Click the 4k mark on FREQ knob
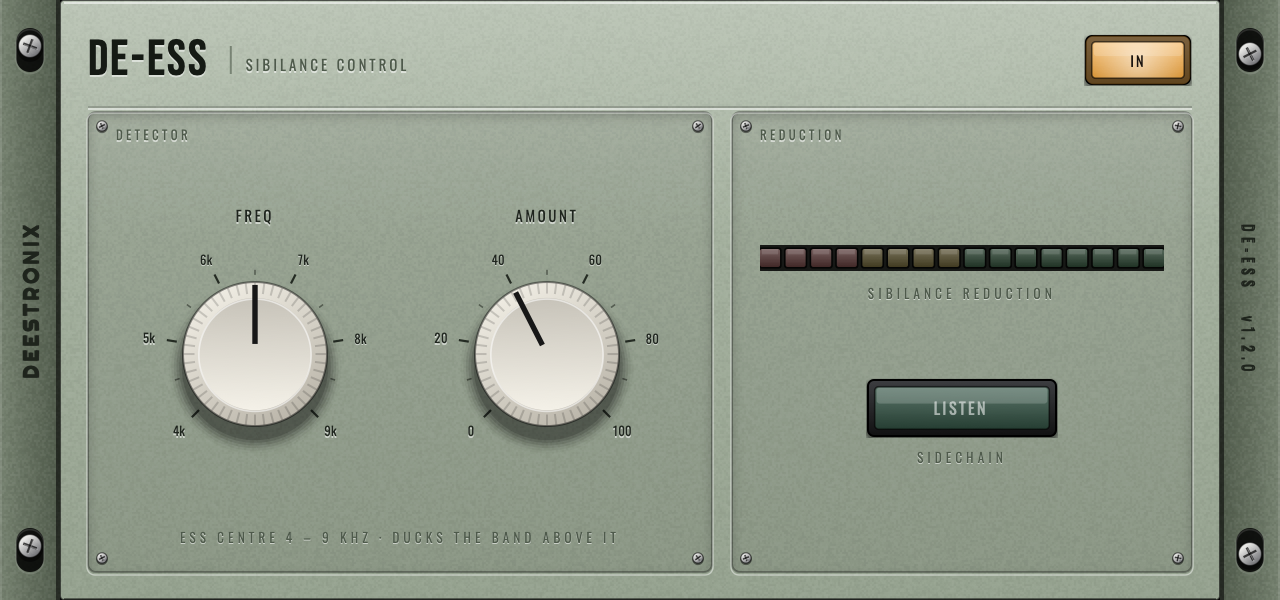This screenshot has height=600, width=1280. pyautogui.click(x=179, y=431)
